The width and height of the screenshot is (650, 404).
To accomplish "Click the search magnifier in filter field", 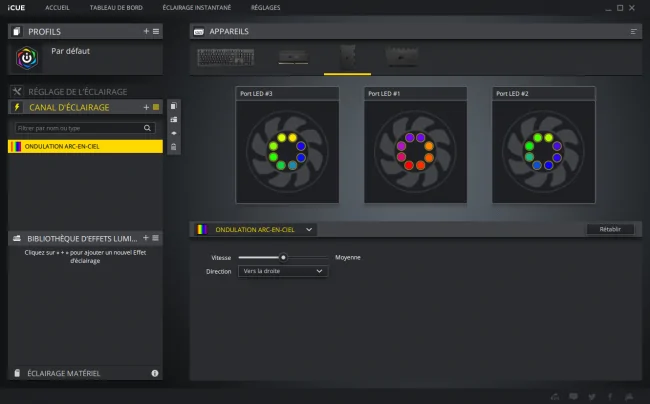I will 147,128.
